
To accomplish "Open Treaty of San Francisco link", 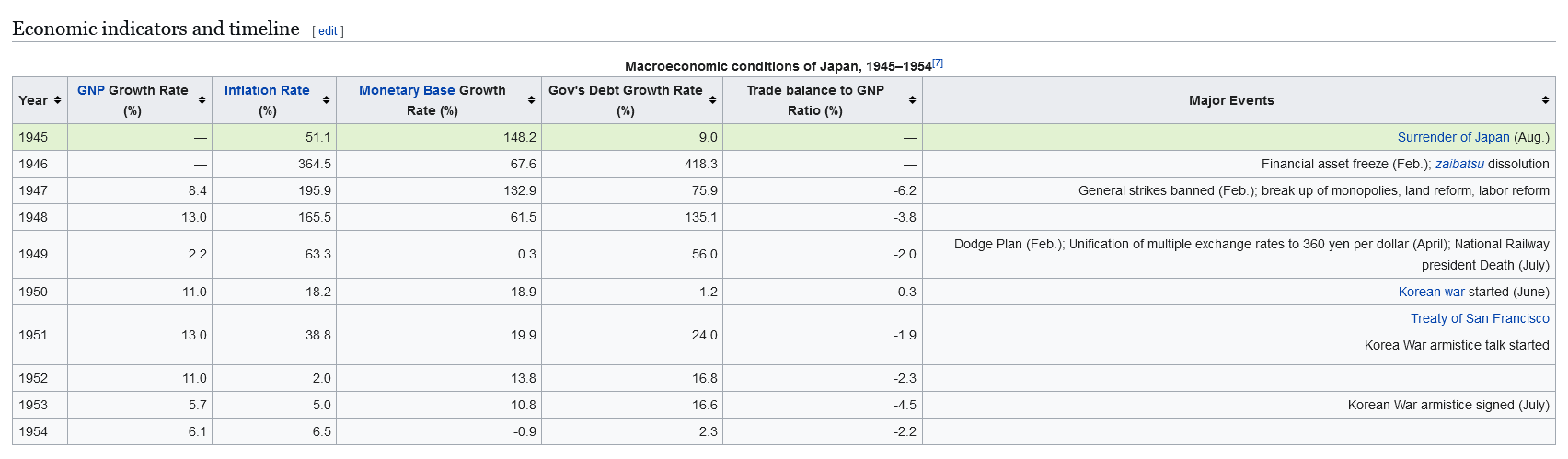I will pos(1480,318).
